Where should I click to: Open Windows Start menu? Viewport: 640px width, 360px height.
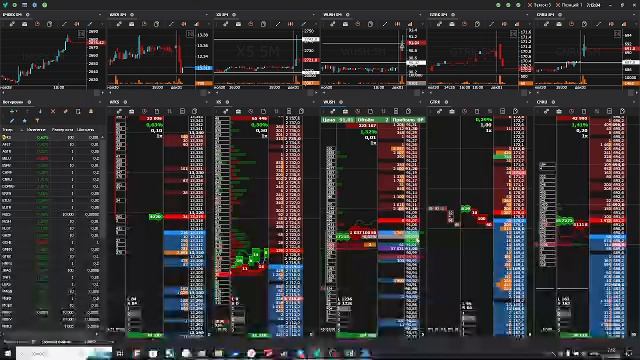pyautogui.click(x=7, y=353)
